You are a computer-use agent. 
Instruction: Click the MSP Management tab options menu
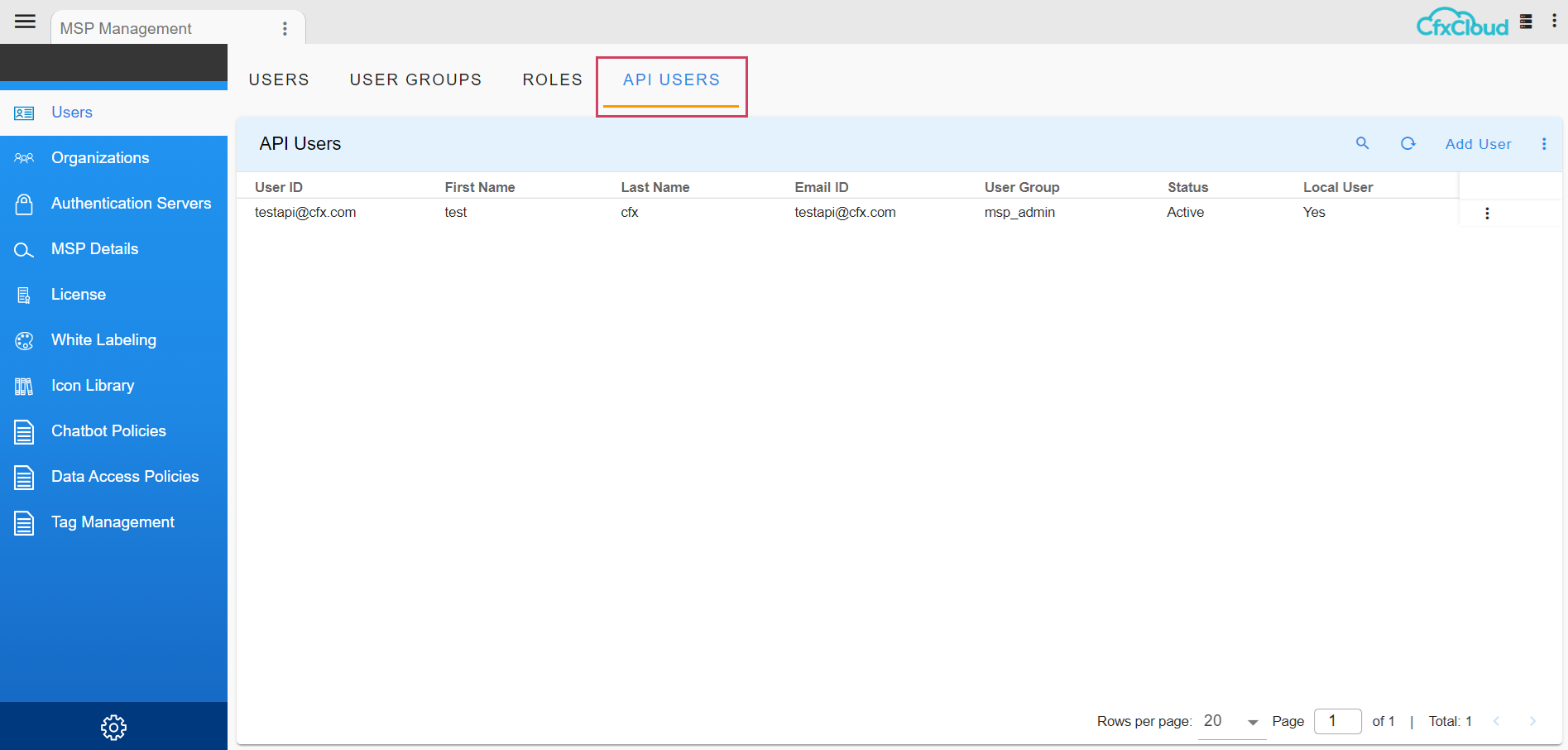[285, 29]
